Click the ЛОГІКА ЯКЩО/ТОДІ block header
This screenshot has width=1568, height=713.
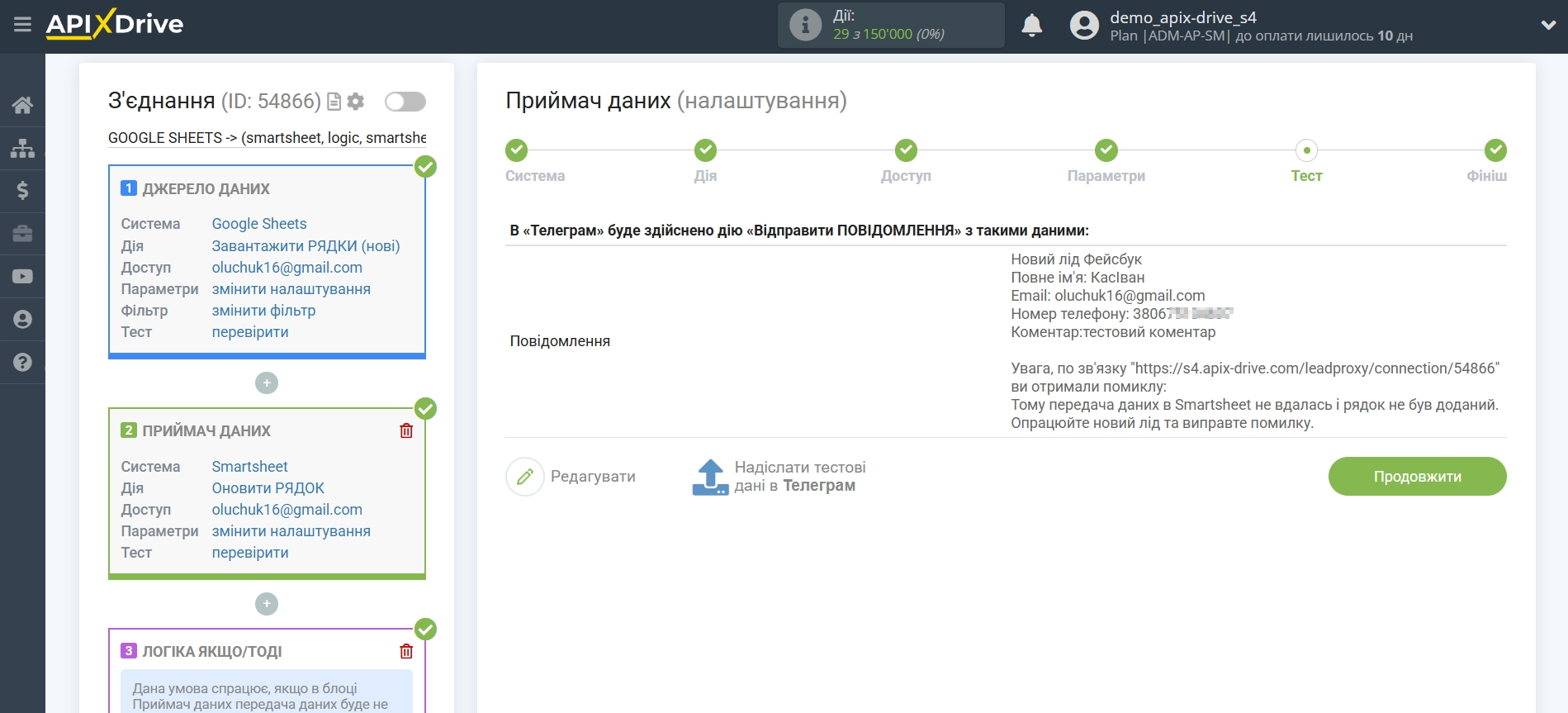click(x=212, y=652)
